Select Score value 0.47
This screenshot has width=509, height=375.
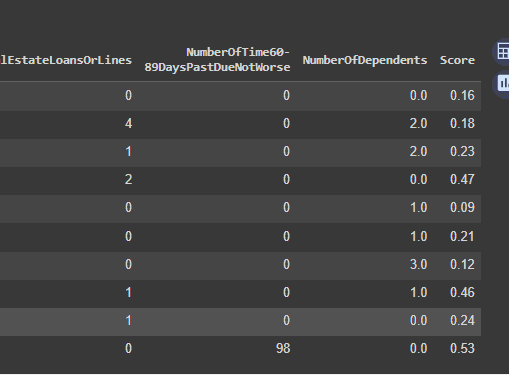pos(462,180)
